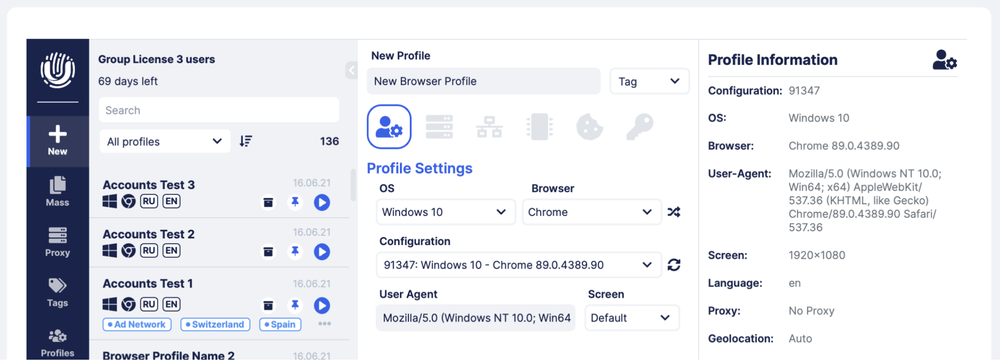Image resolution: width=1000 pixels, height=360 pixels.
Task: Select the Profile Settings tab icon
Action: pos(389,126)
